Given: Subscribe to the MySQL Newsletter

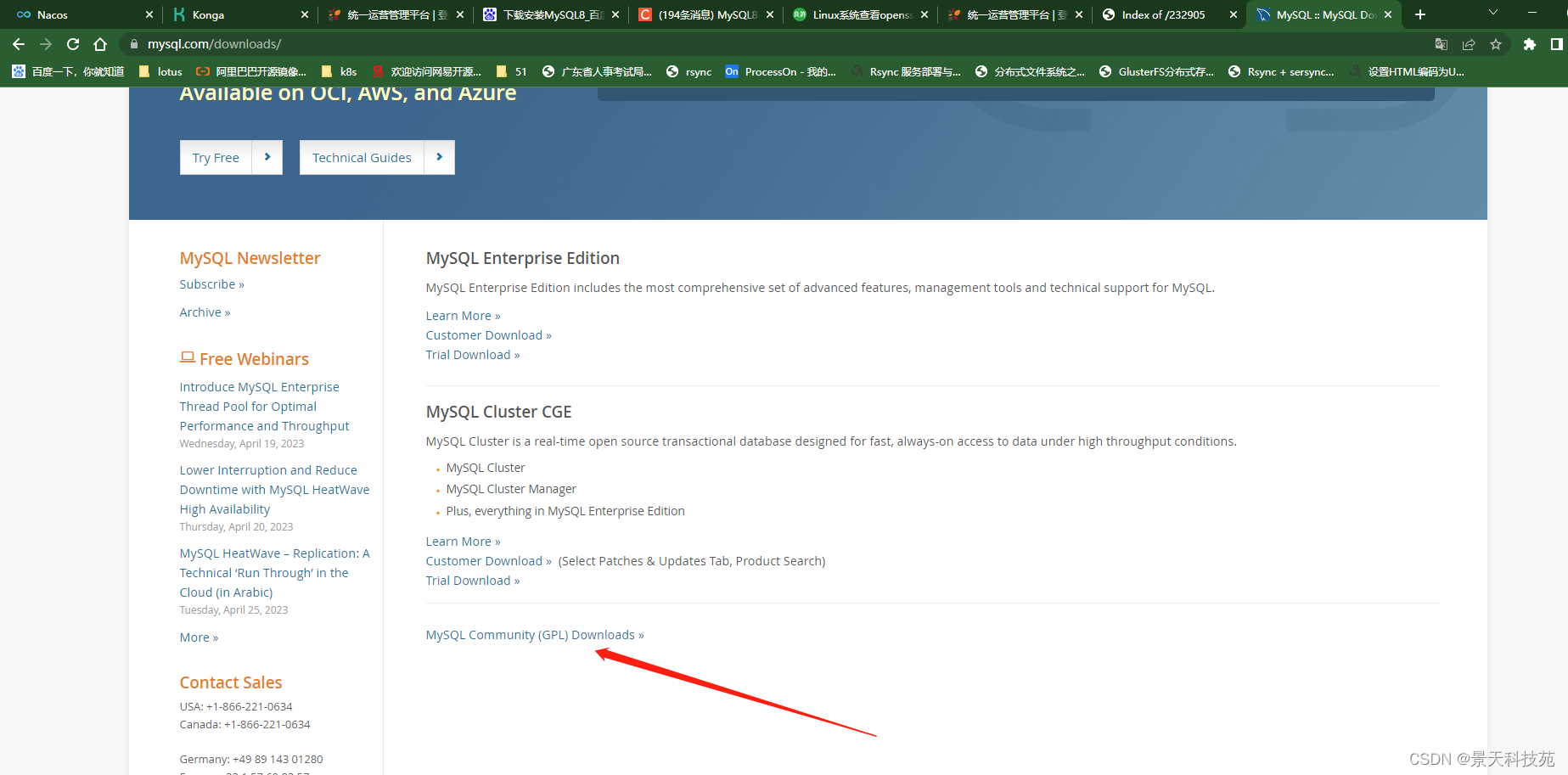Looking at the screenshot, I should coord(211,284).
